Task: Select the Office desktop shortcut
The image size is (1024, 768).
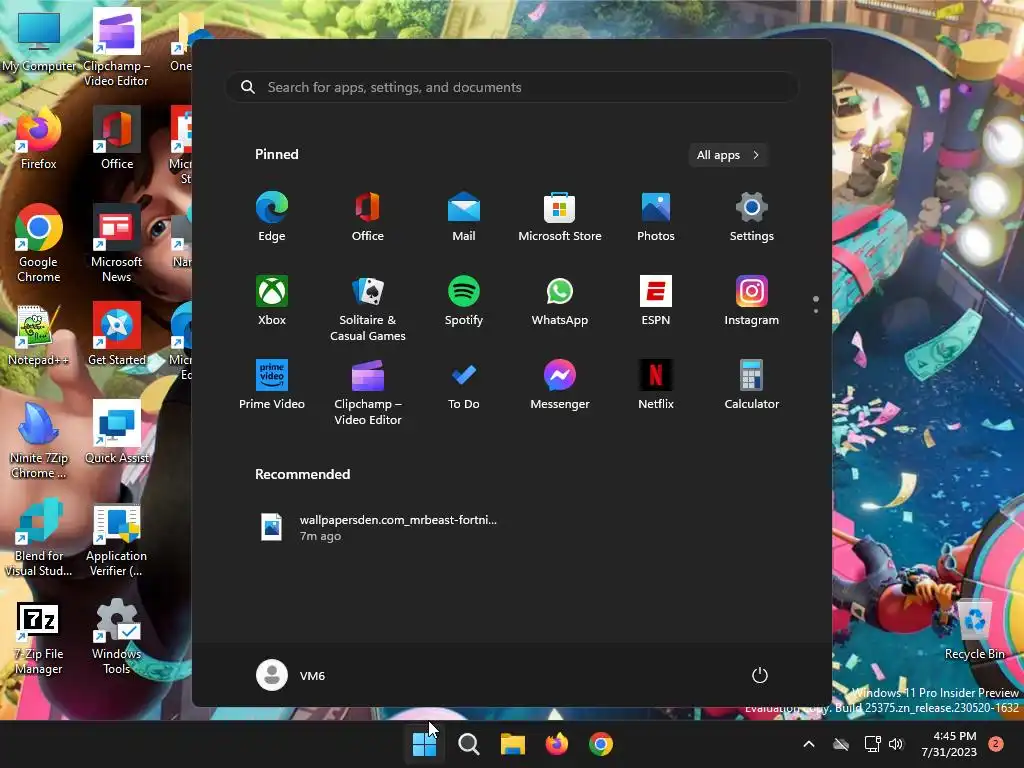Action: [116, 138]
